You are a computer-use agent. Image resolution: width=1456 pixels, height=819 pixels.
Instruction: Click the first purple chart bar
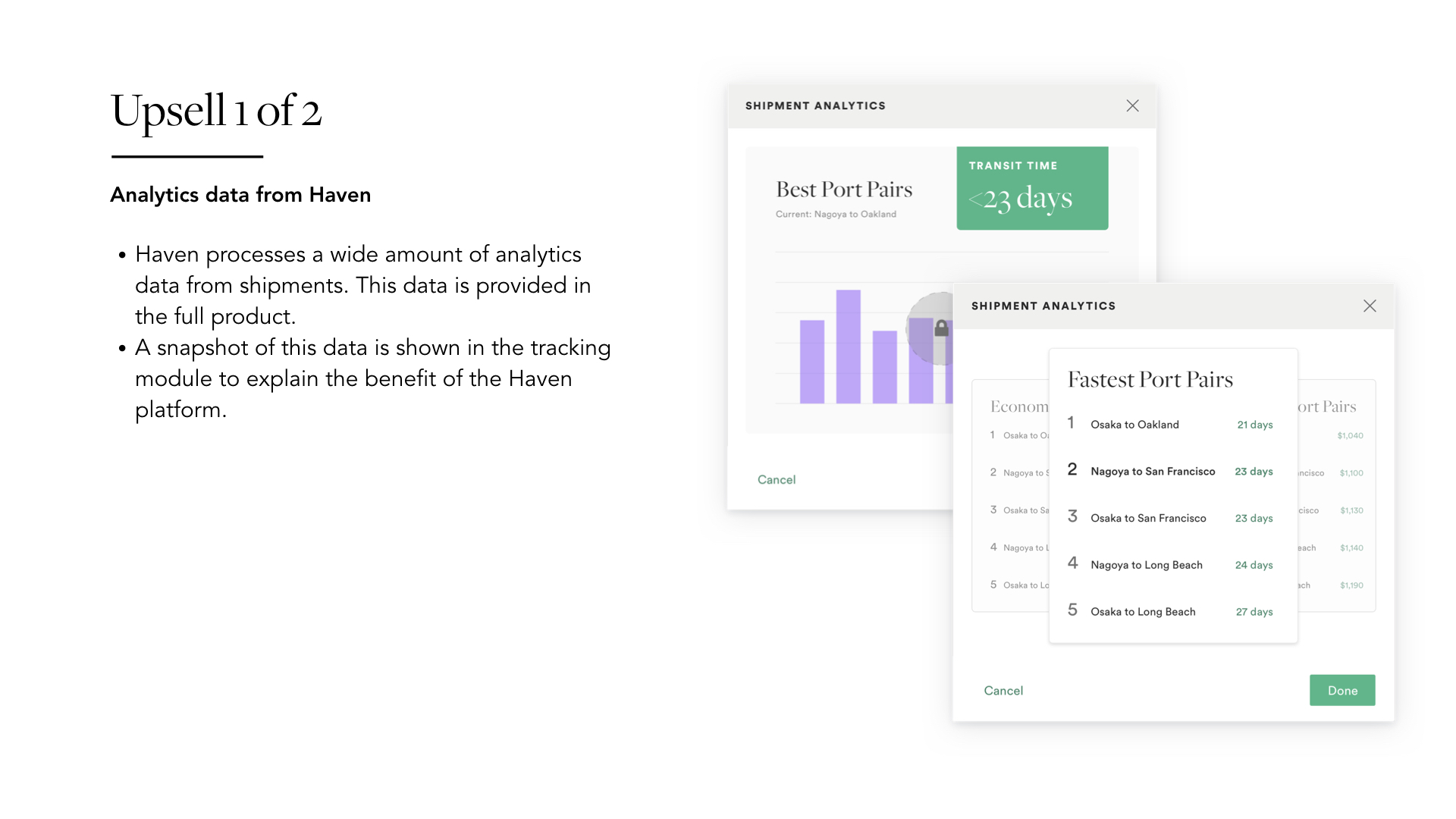811,362
